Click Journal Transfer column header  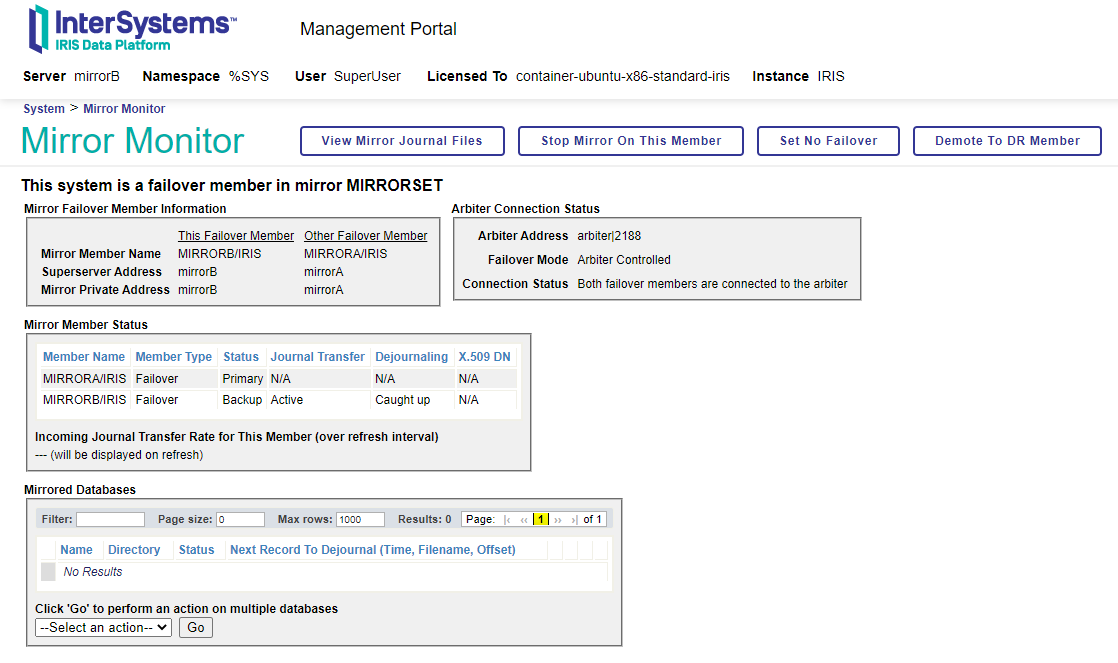click(x=318, y=357)
